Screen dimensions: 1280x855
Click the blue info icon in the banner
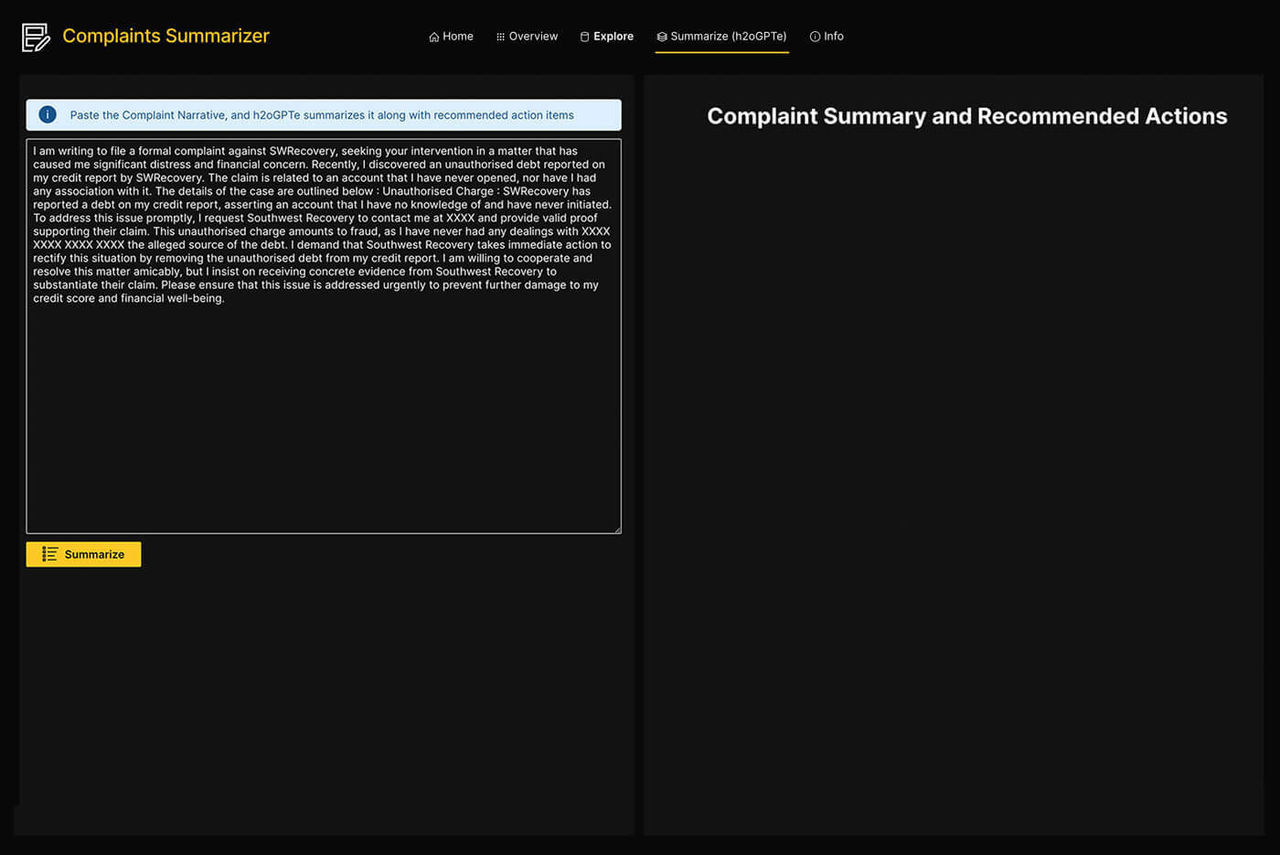tap(47, 114)
